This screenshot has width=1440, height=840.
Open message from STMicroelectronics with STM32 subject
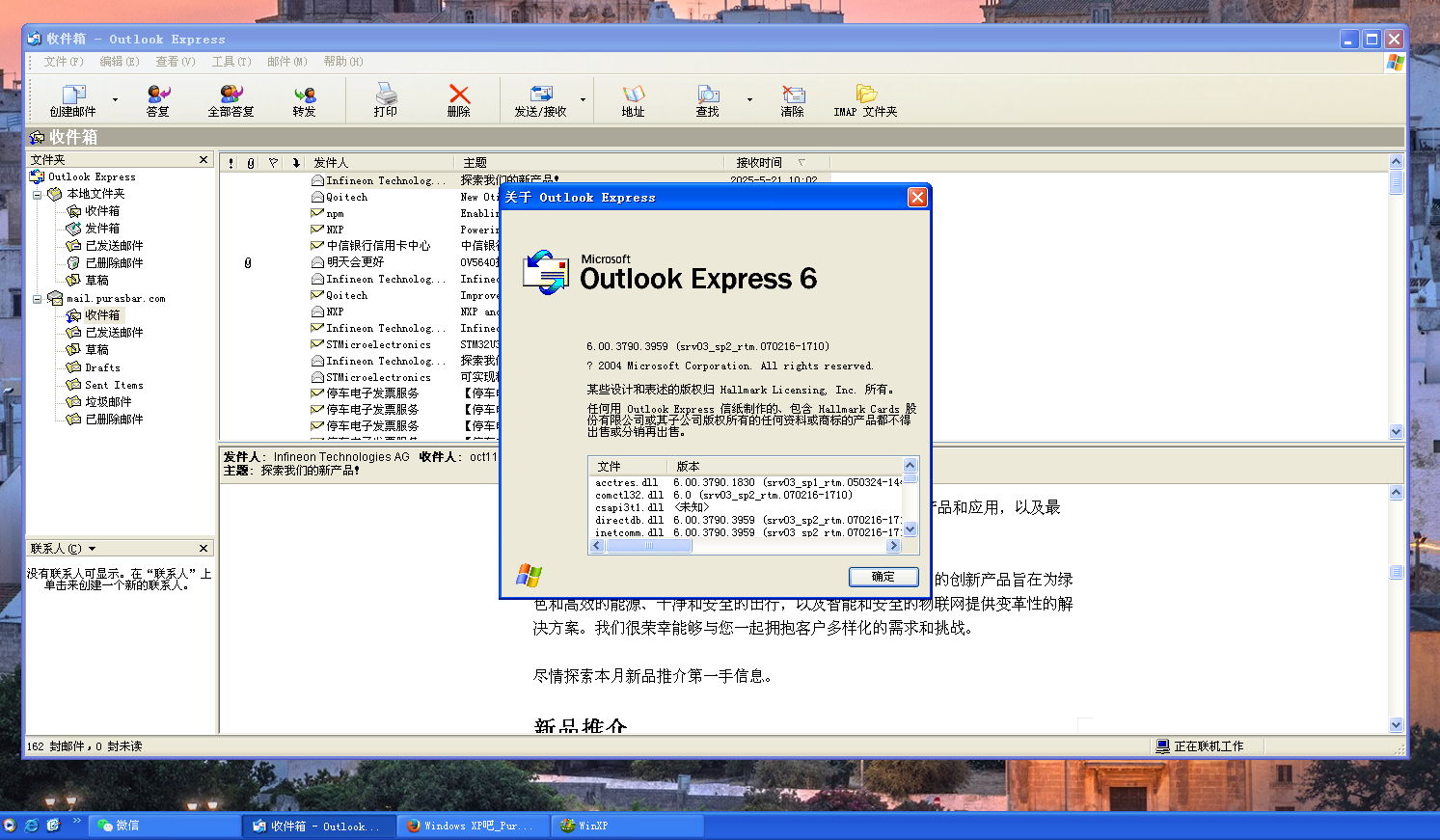point(378,344)
